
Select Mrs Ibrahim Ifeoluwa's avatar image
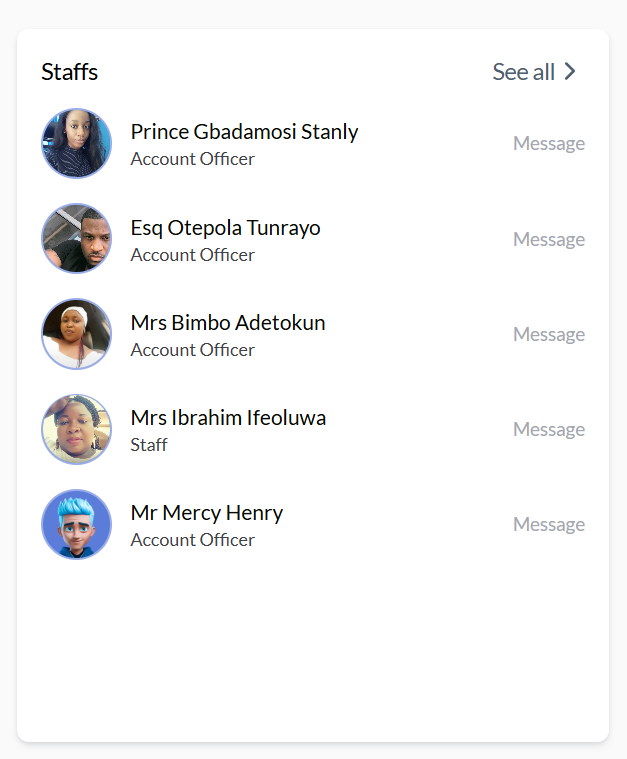click(x=76, y=429)
